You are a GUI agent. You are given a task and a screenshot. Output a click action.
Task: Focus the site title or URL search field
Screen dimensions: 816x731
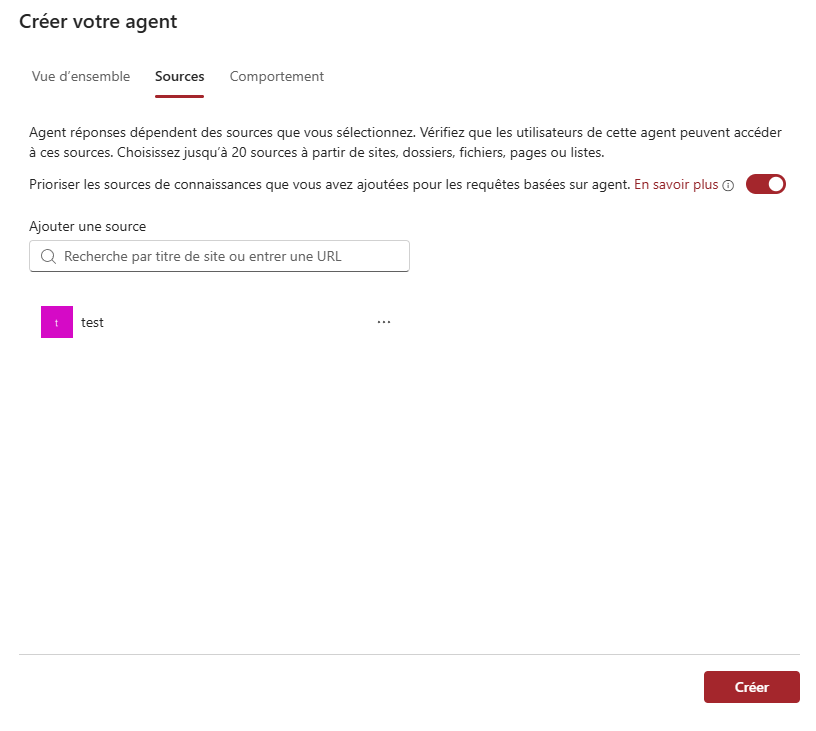(x=220, y=256)
